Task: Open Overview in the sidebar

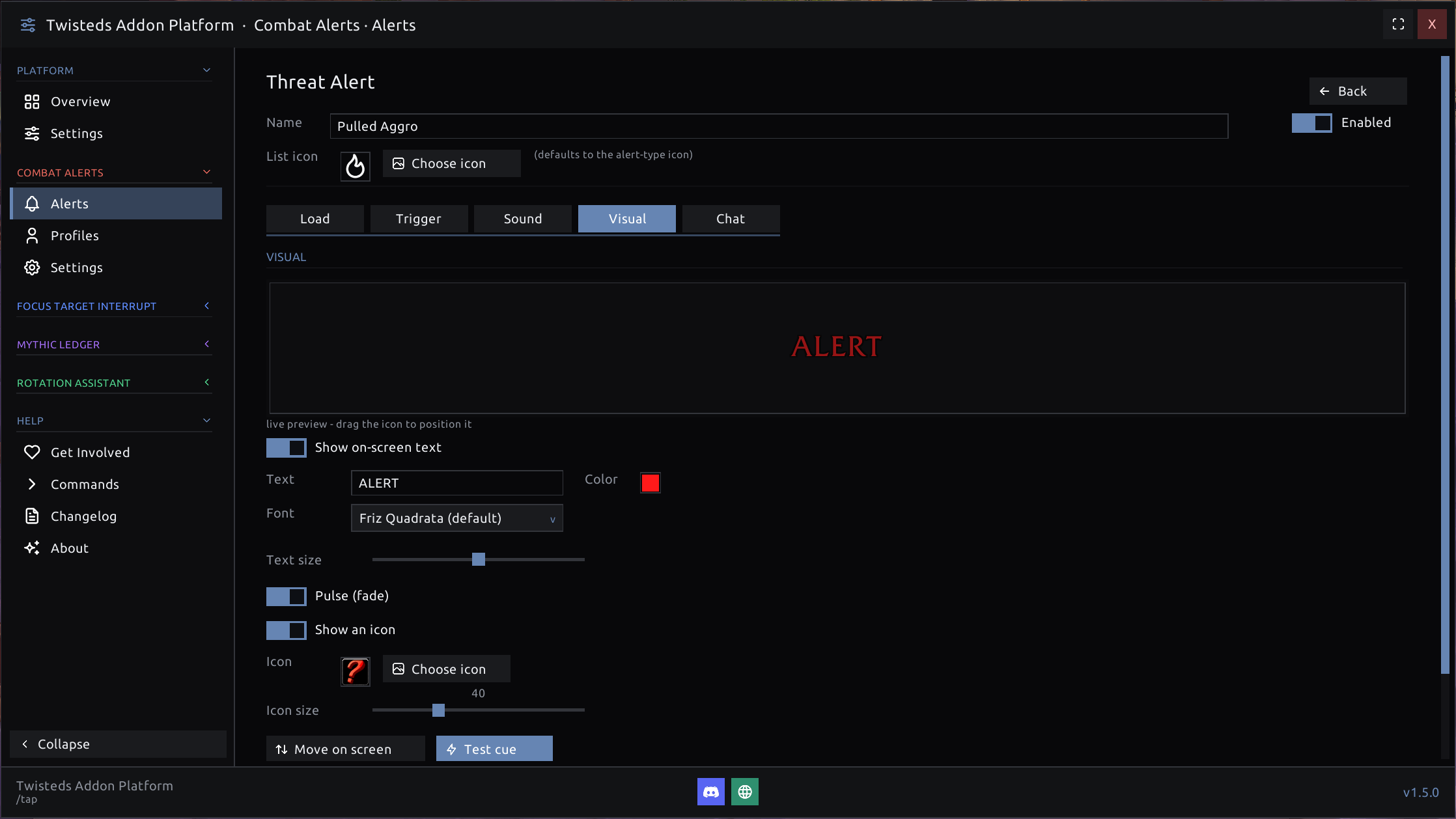Action: 116,102
